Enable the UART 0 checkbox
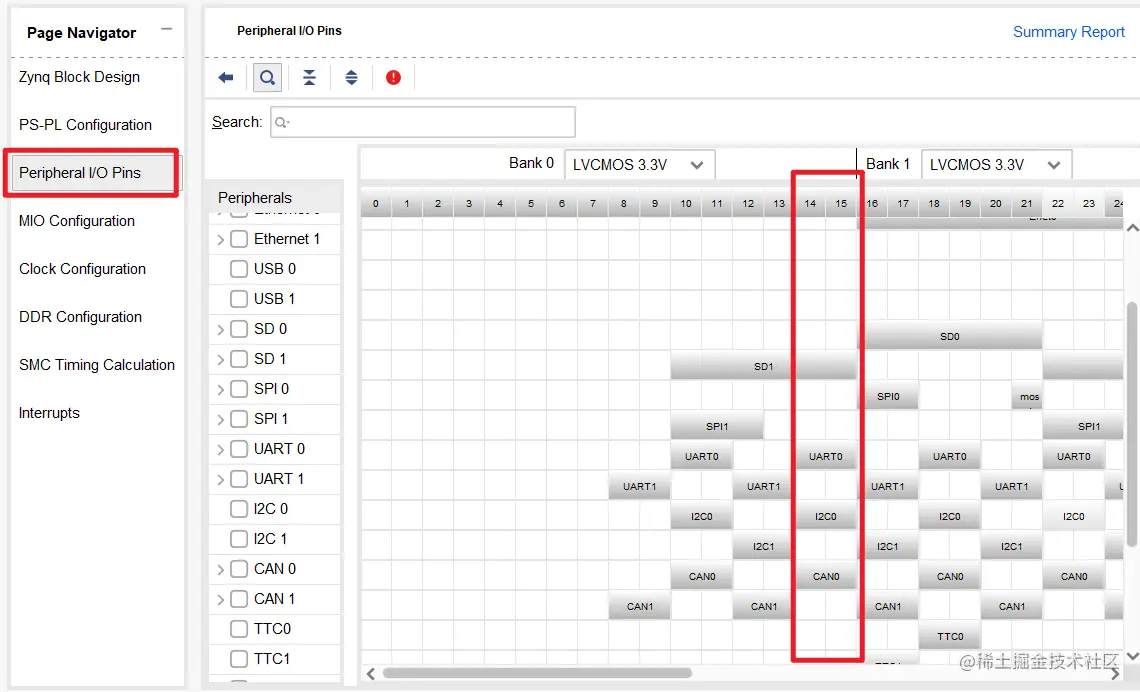 click(x=239, y=449)
